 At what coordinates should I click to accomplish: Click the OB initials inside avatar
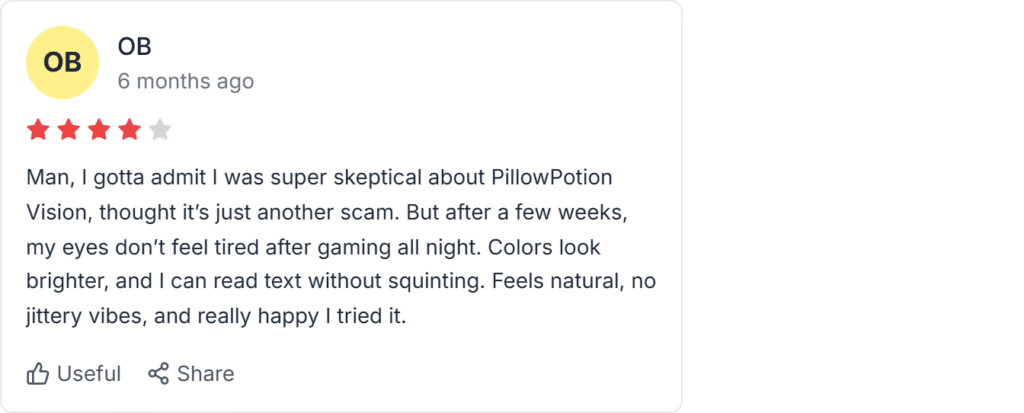(62, 63)
